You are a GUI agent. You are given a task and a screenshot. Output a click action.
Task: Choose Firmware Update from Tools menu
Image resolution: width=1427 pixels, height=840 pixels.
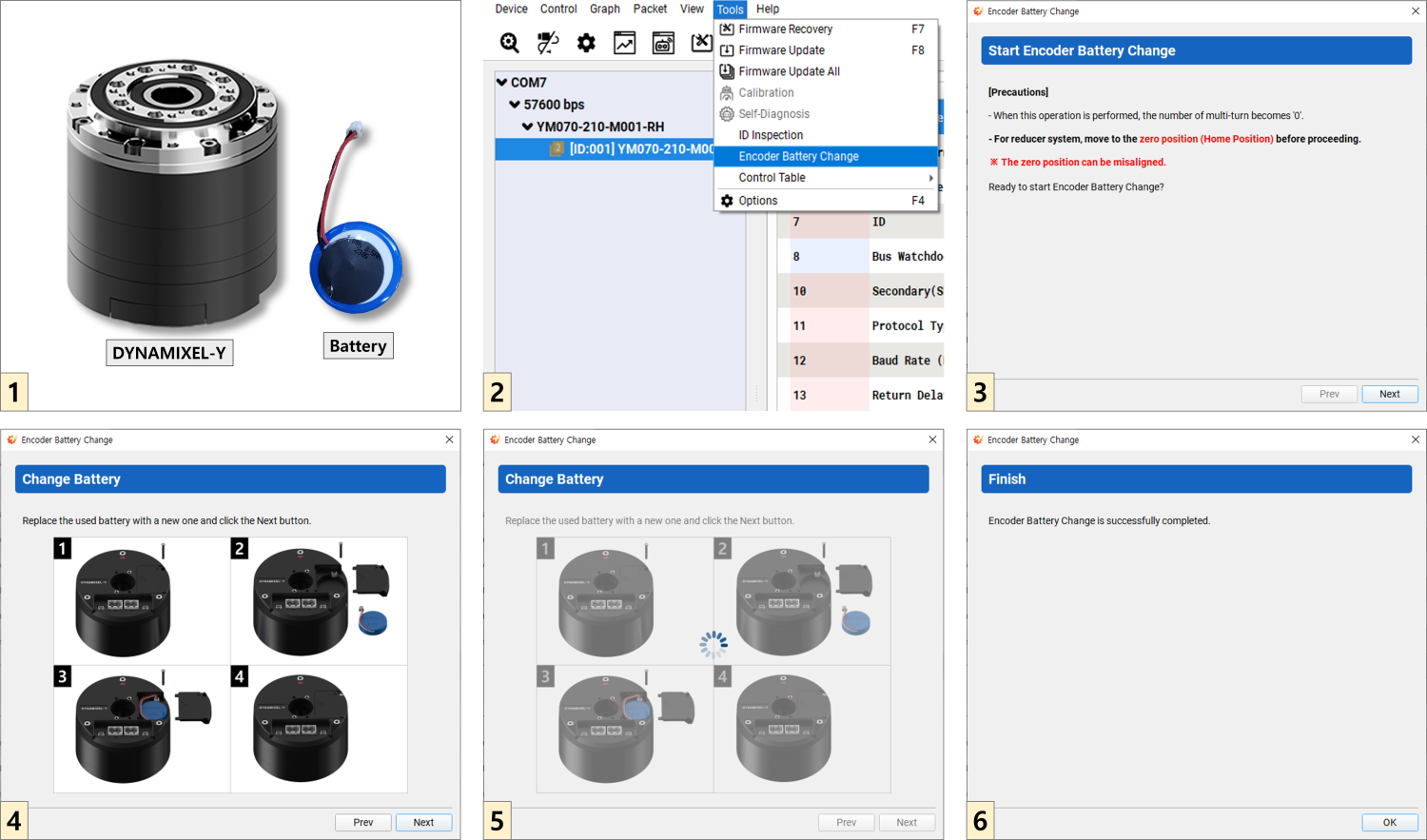(x=826, y=50)
